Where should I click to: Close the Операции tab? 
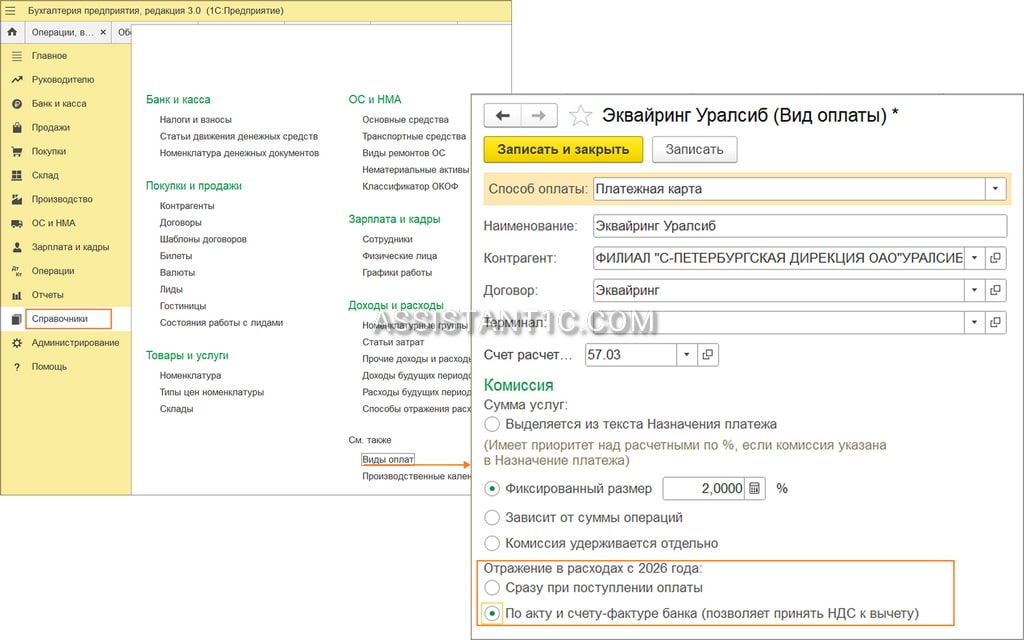click(103, 32)
